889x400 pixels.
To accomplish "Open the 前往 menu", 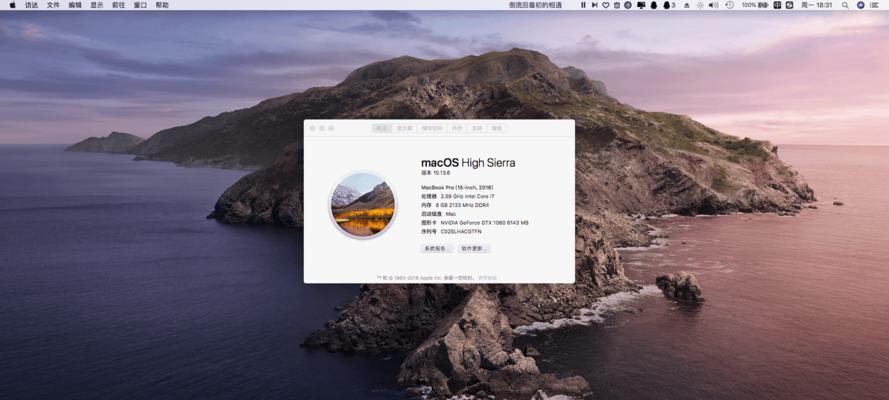I will click(118, 5).
